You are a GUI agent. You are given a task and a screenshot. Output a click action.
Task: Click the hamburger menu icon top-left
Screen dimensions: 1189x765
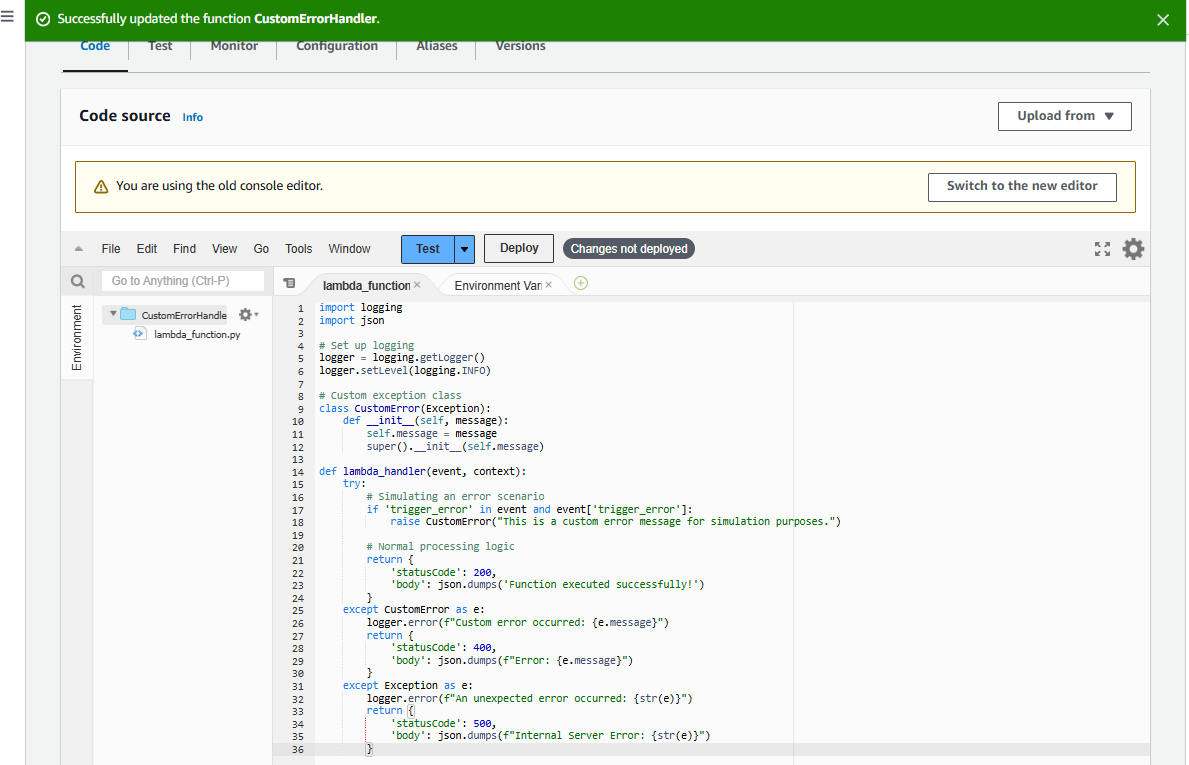pos(8,17)
